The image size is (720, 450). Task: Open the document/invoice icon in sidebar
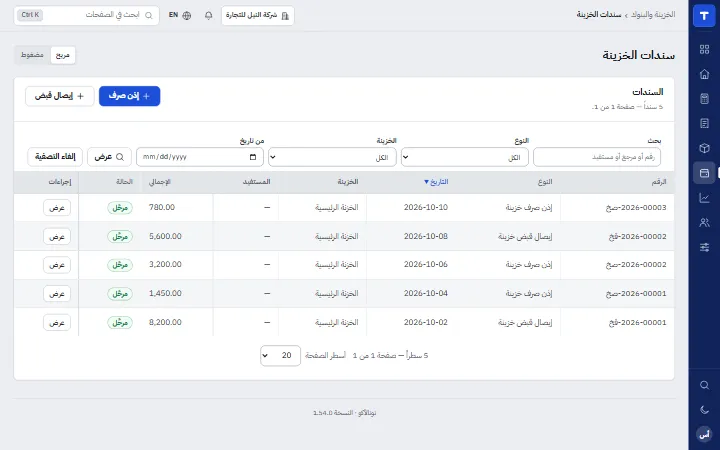click(704, 124)
